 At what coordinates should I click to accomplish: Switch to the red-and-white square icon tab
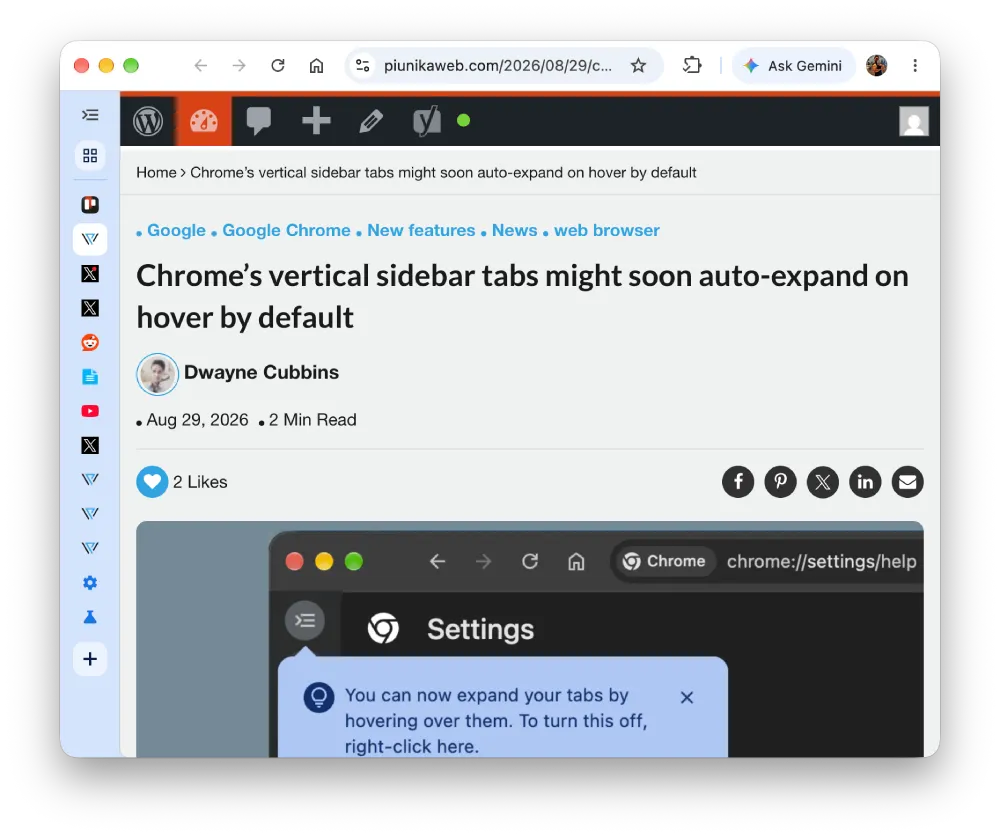click(x=90, y=205)
